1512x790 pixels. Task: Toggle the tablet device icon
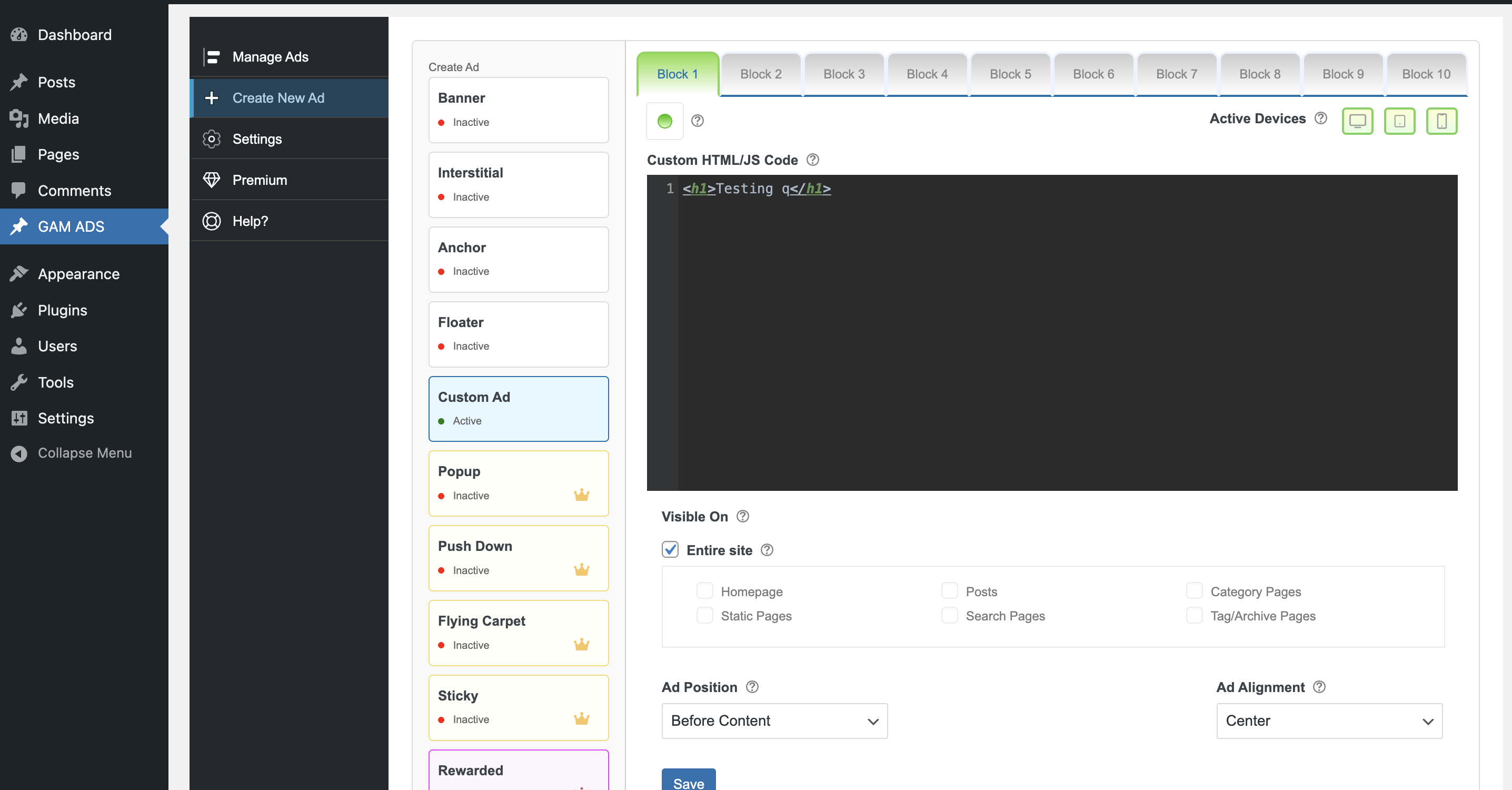pyautogui.click(x=1400, y=121)
